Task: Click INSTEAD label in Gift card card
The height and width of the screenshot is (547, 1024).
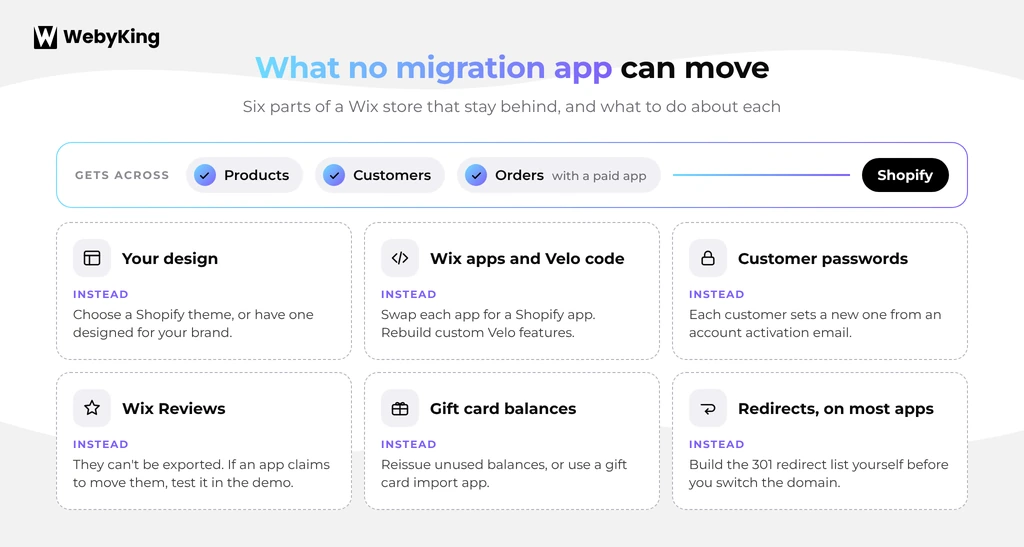Action: [x=409, y=445]
